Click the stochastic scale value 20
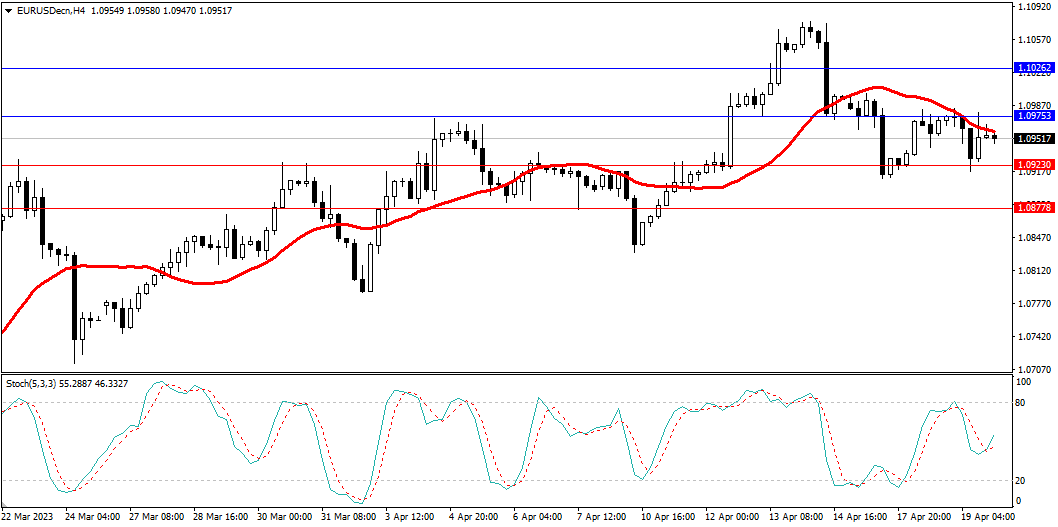 pyautogui.click(x=1022, y=480)
